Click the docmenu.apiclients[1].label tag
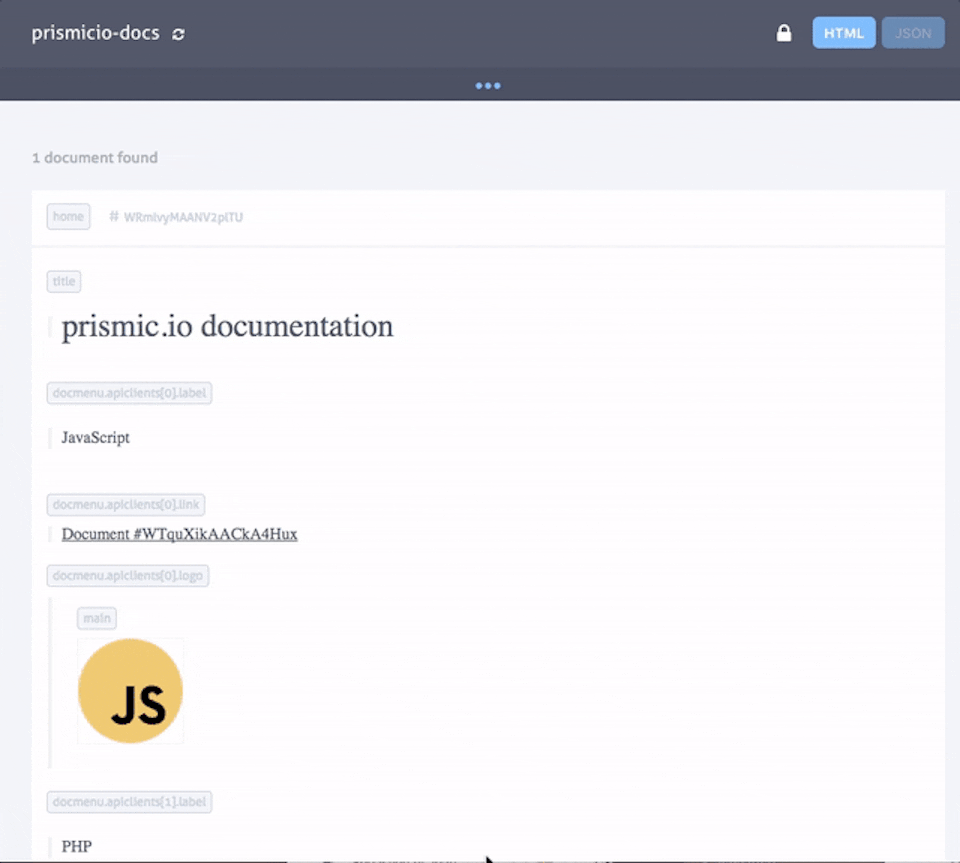This screenshot has width=960, height=863. pos(129,802)
